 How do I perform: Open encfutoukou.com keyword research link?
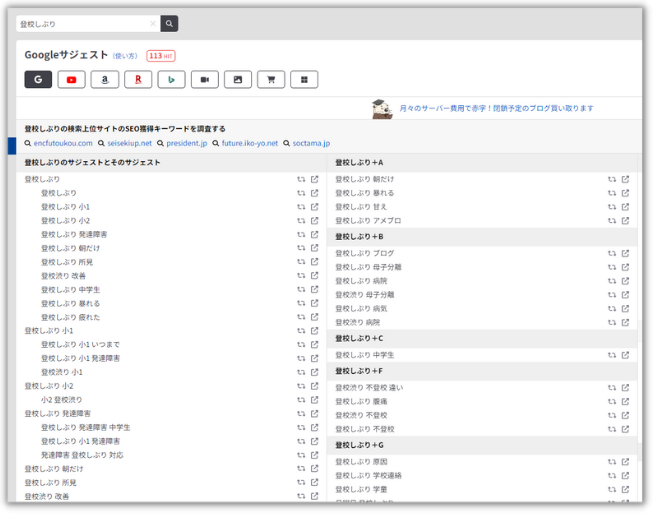[62, 144]
